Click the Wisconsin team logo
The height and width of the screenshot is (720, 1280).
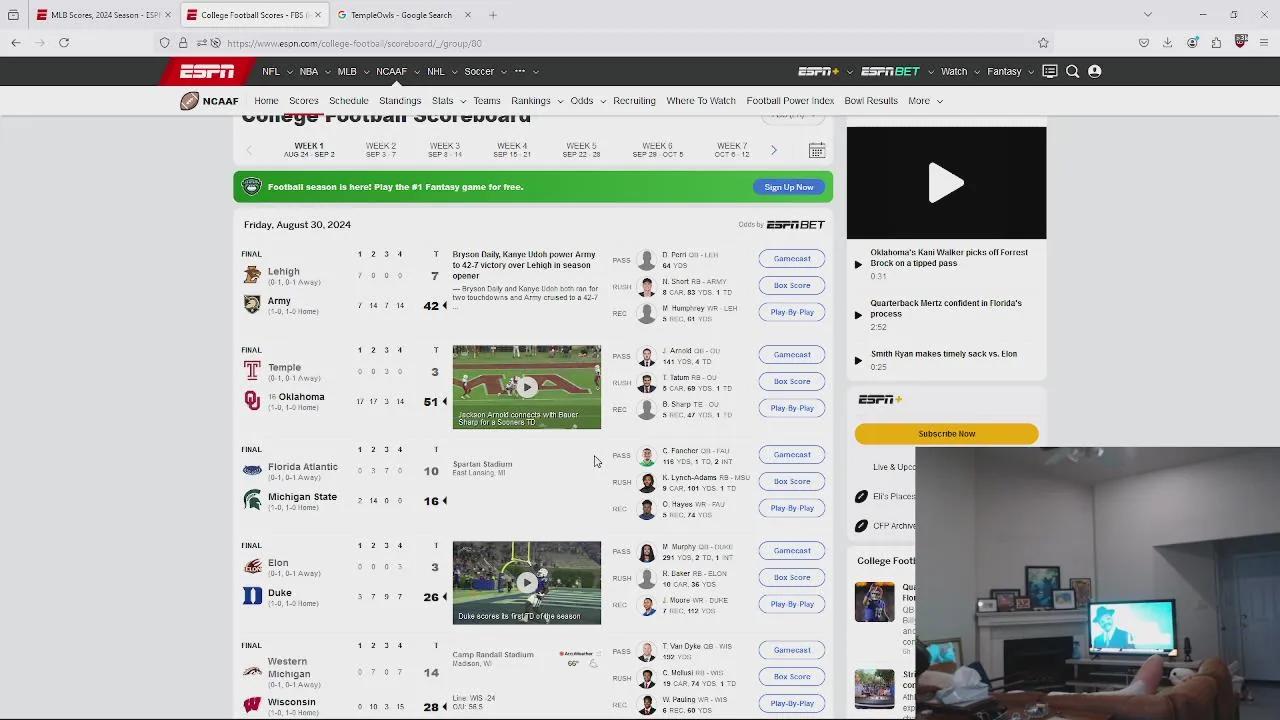[252, 705]
